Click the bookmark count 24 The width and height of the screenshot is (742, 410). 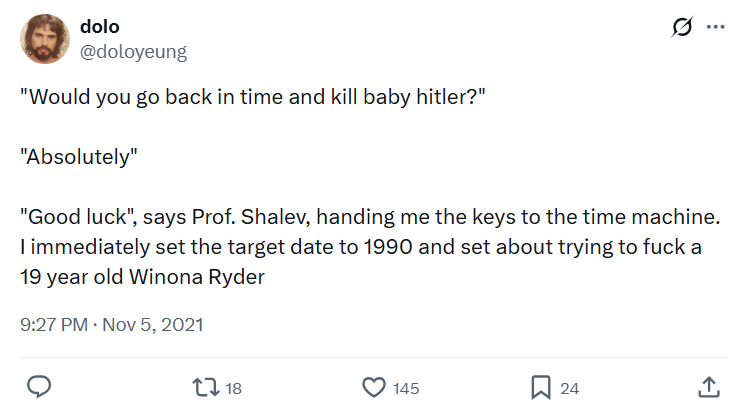[570, 389]
